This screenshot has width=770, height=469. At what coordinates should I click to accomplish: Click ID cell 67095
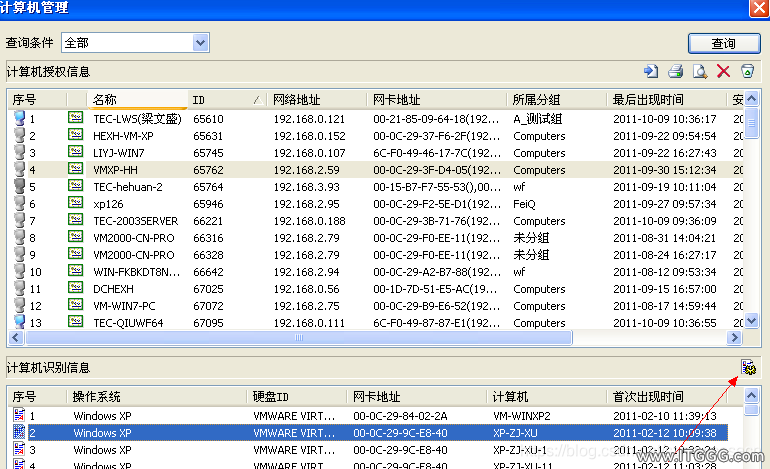click(208, 323)
